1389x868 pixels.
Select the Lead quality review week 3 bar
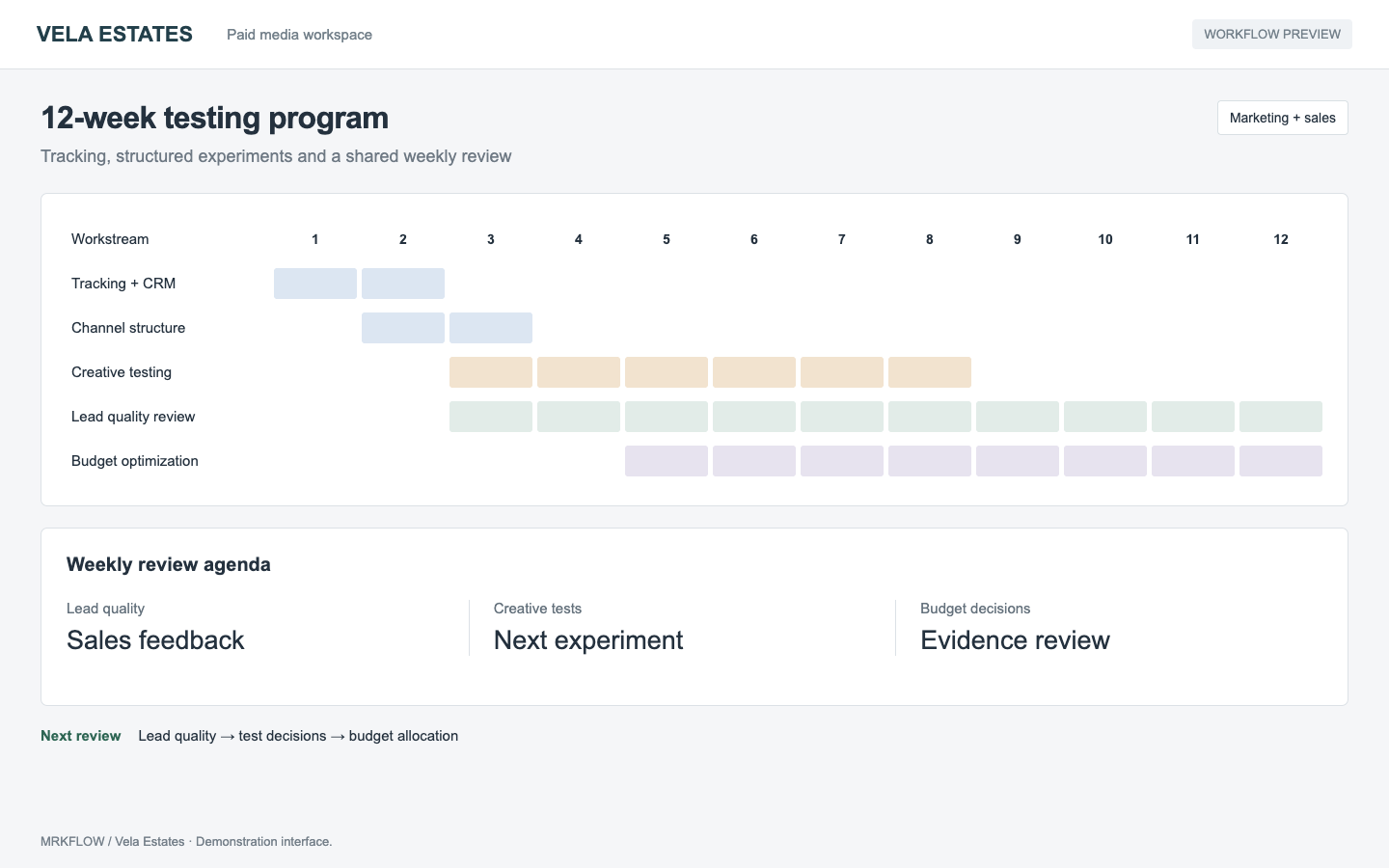pos(491,417)
